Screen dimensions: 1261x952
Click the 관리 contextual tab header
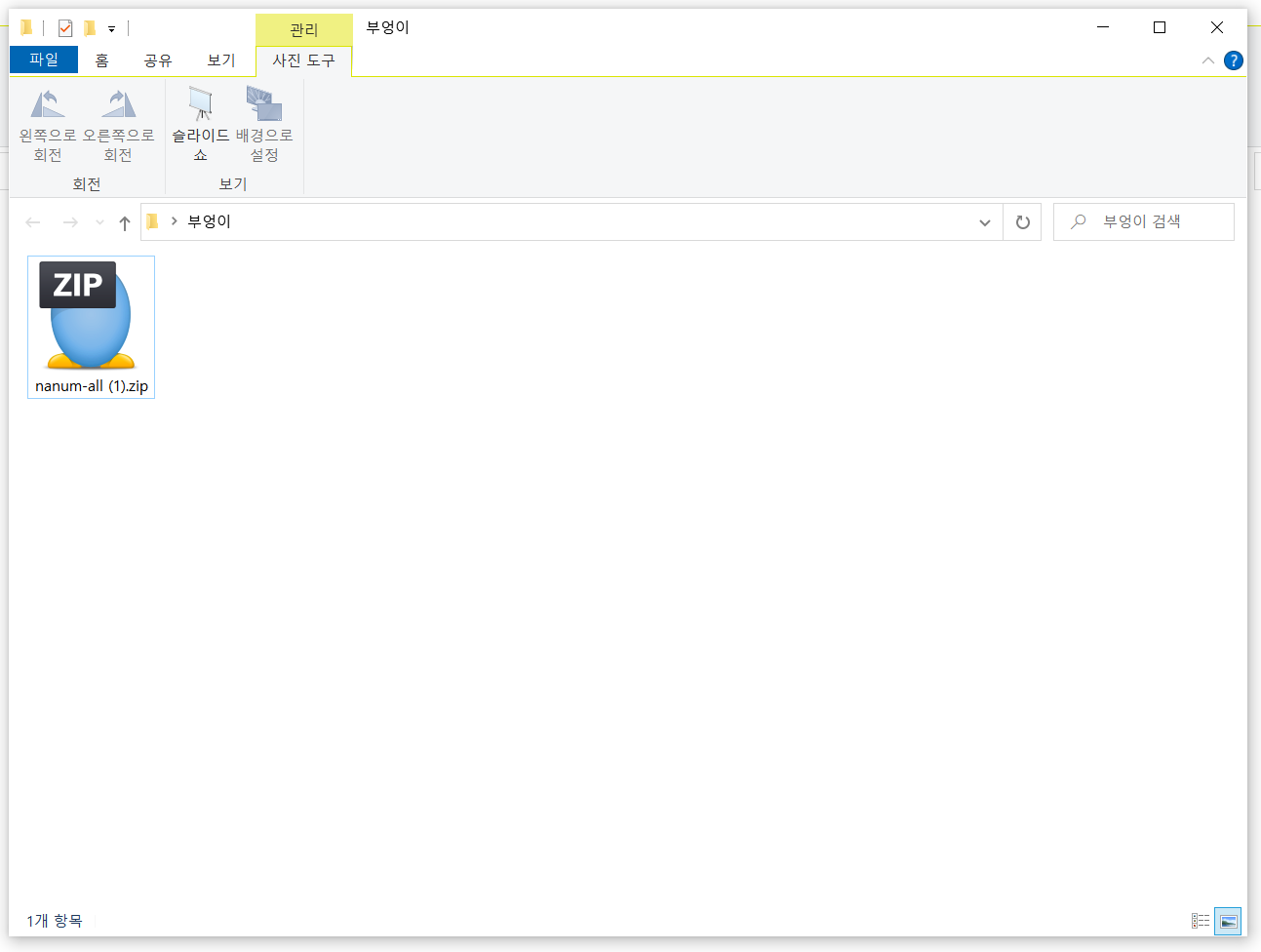click(x=303, y=30)
